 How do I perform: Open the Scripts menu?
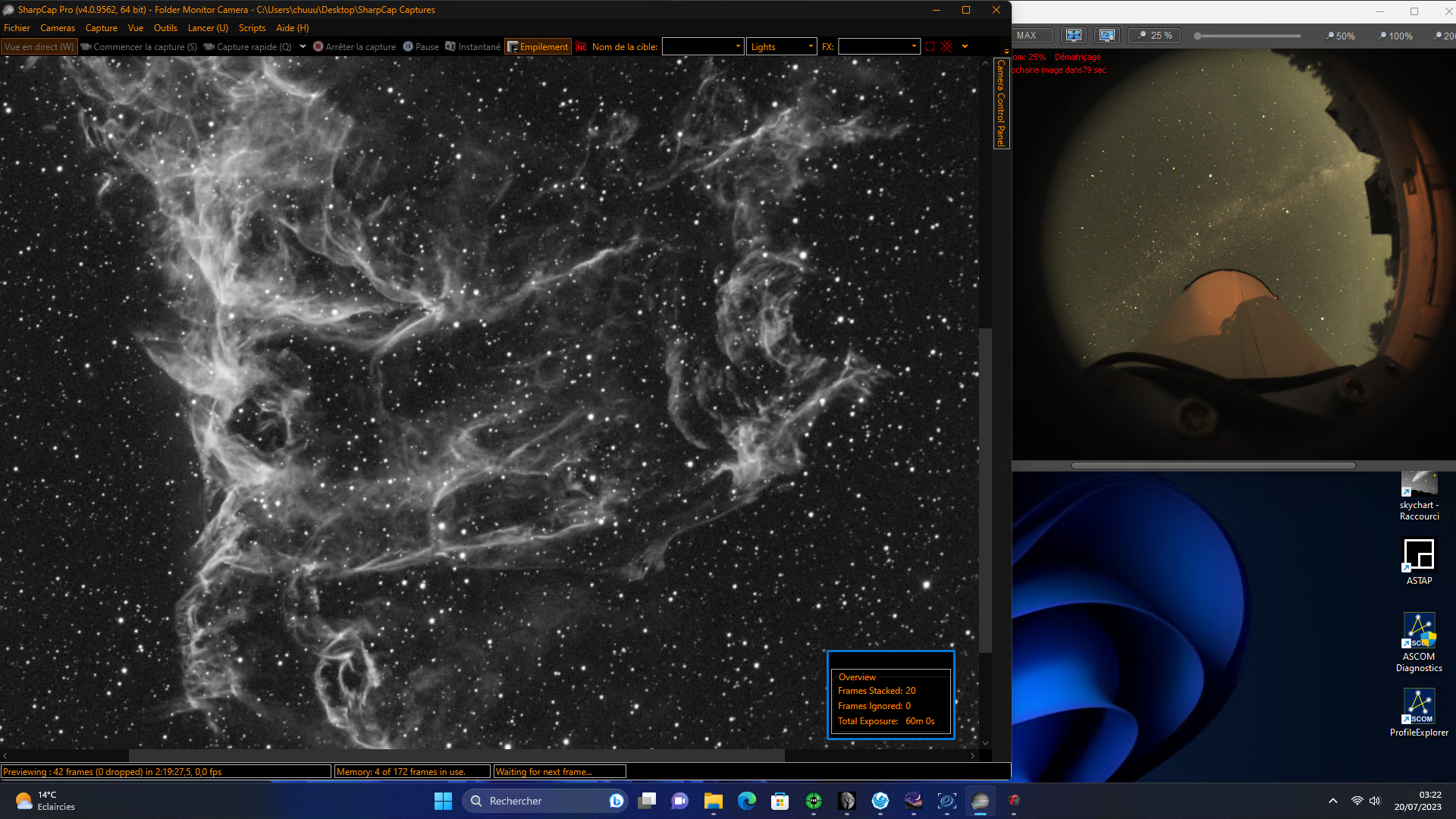click(252, 28)
